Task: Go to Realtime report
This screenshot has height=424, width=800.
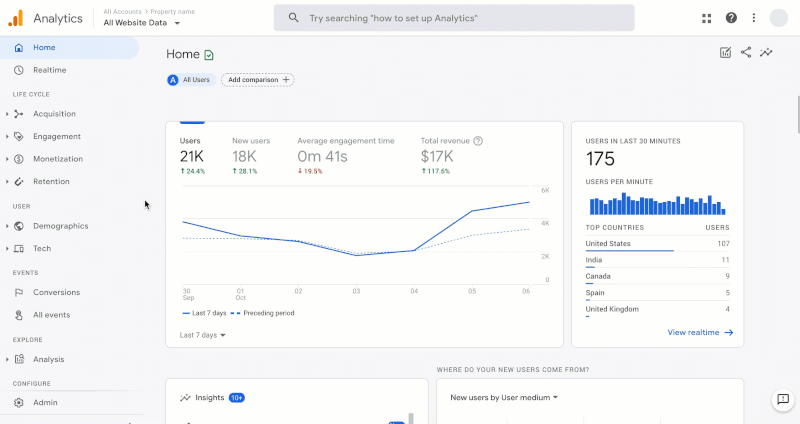Action: [x=49, y=70]
